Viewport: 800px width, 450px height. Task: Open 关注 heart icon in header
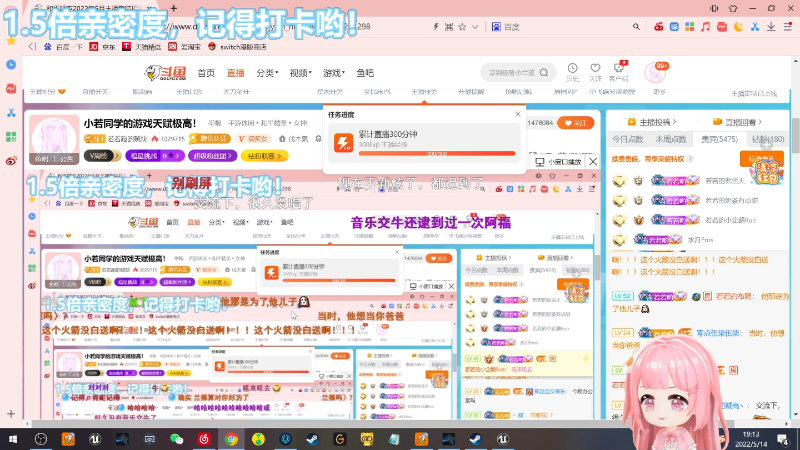(595, 72)
